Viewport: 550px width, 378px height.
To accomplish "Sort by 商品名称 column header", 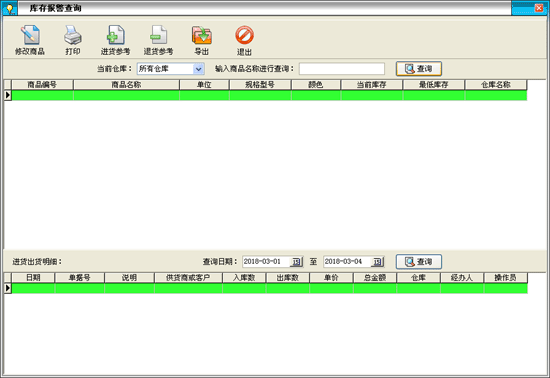I will (x=126, y=85).
